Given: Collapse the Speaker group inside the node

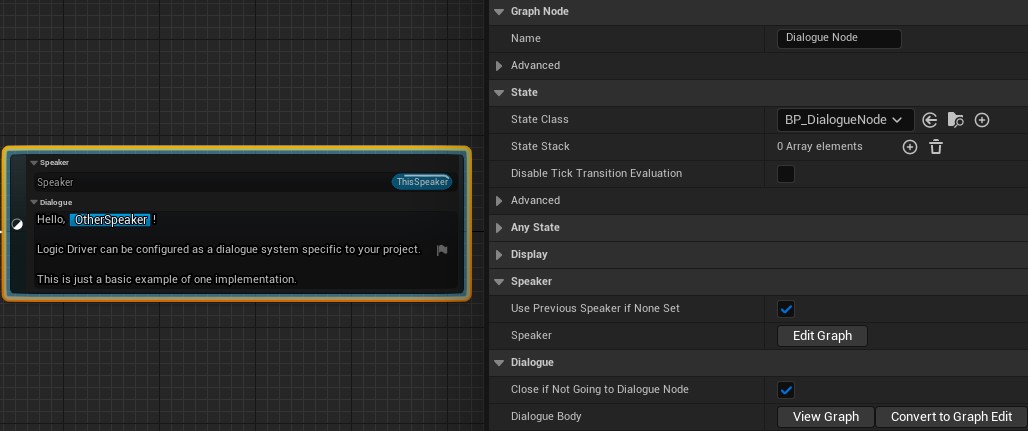Looking at the screenshot, I should point(33,163).
